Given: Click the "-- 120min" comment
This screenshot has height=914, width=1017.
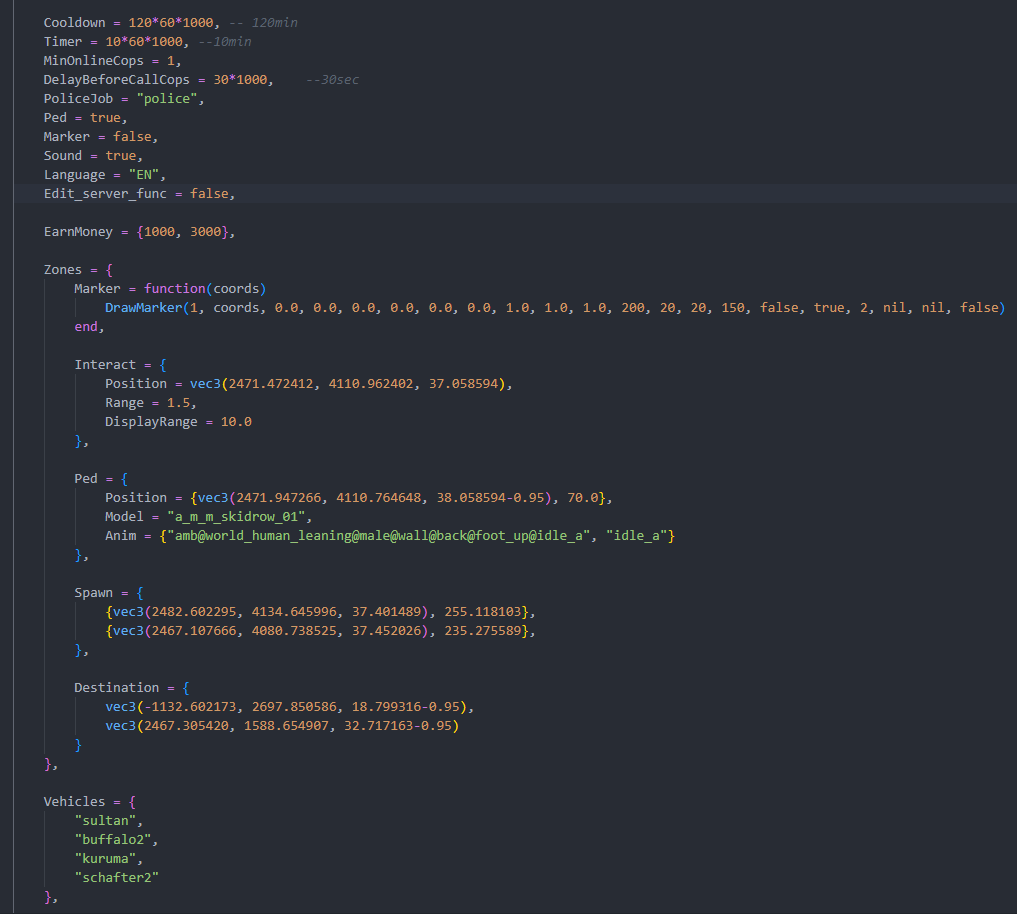Looking at the screenshot, I should coord(264,22).
